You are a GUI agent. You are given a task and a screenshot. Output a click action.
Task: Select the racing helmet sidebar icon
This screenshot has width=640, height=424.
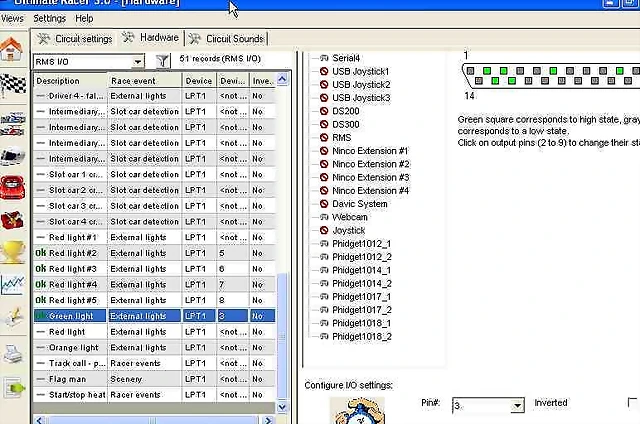[x=12, y=155]
